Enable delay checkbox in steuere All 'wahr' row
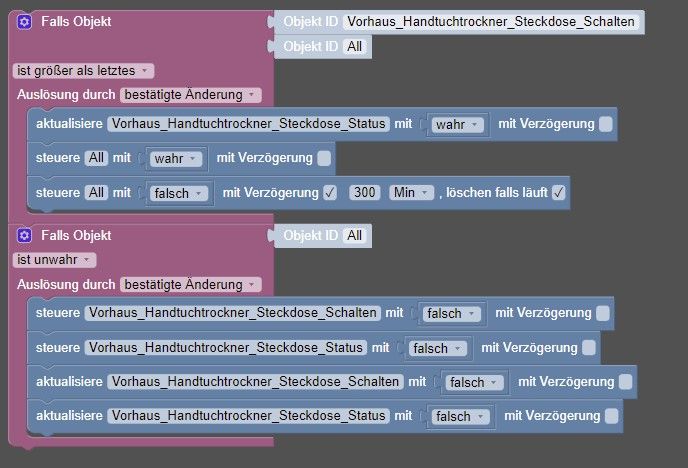This screenshot has height=468, width=688. [x=324, y=158]
